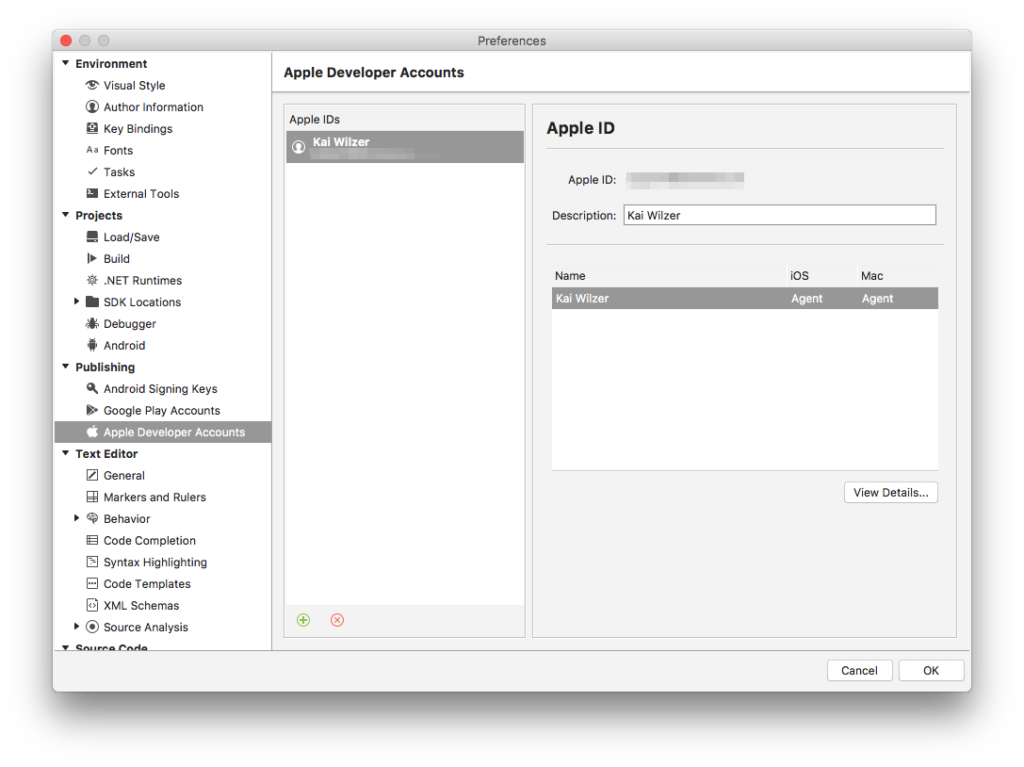Select External Tools in the sidebar
The image size is (1024, 767).
coord(140,193)
